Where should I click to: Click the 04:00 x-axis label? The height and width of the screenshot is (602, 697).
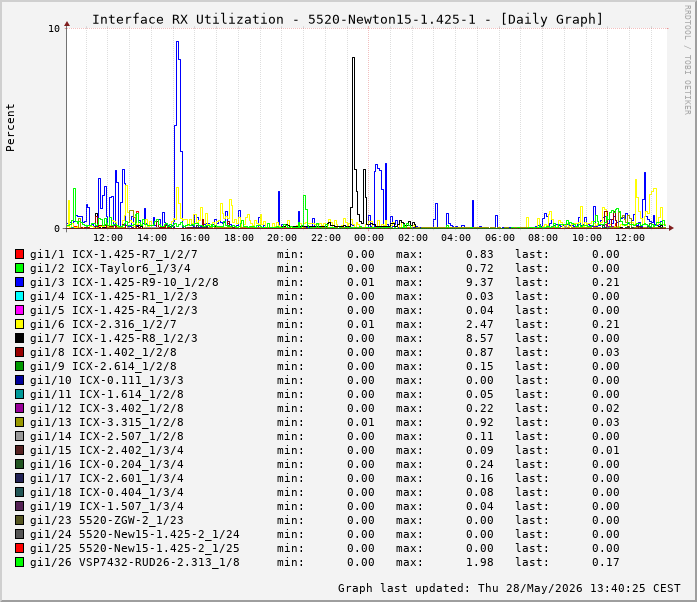coord(456,237)
